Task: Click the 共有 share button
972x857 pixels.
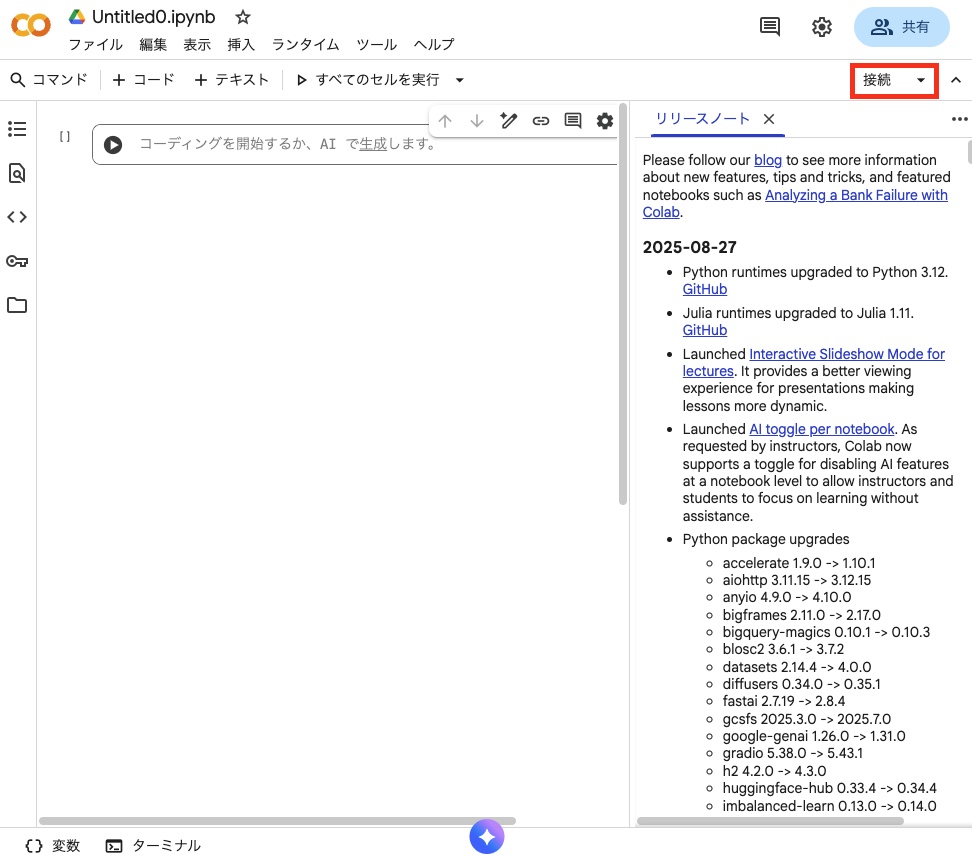Action: point(901,27)
